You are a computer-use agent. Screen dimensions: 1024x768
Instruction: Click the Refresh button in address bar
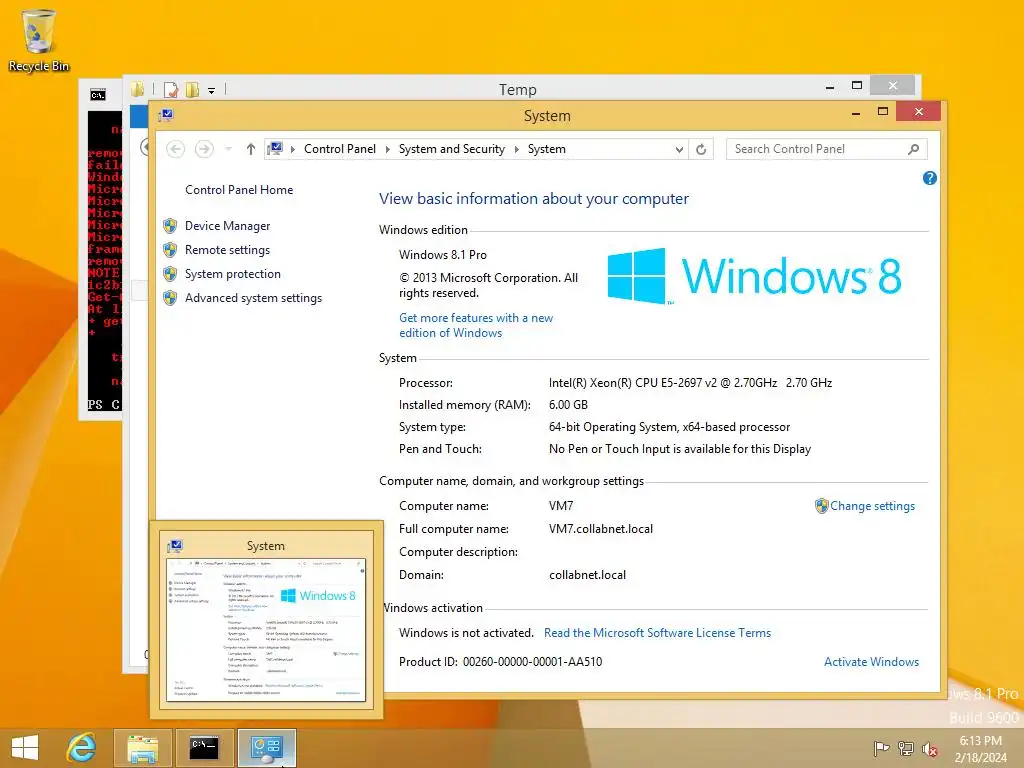tap(701, 150)
